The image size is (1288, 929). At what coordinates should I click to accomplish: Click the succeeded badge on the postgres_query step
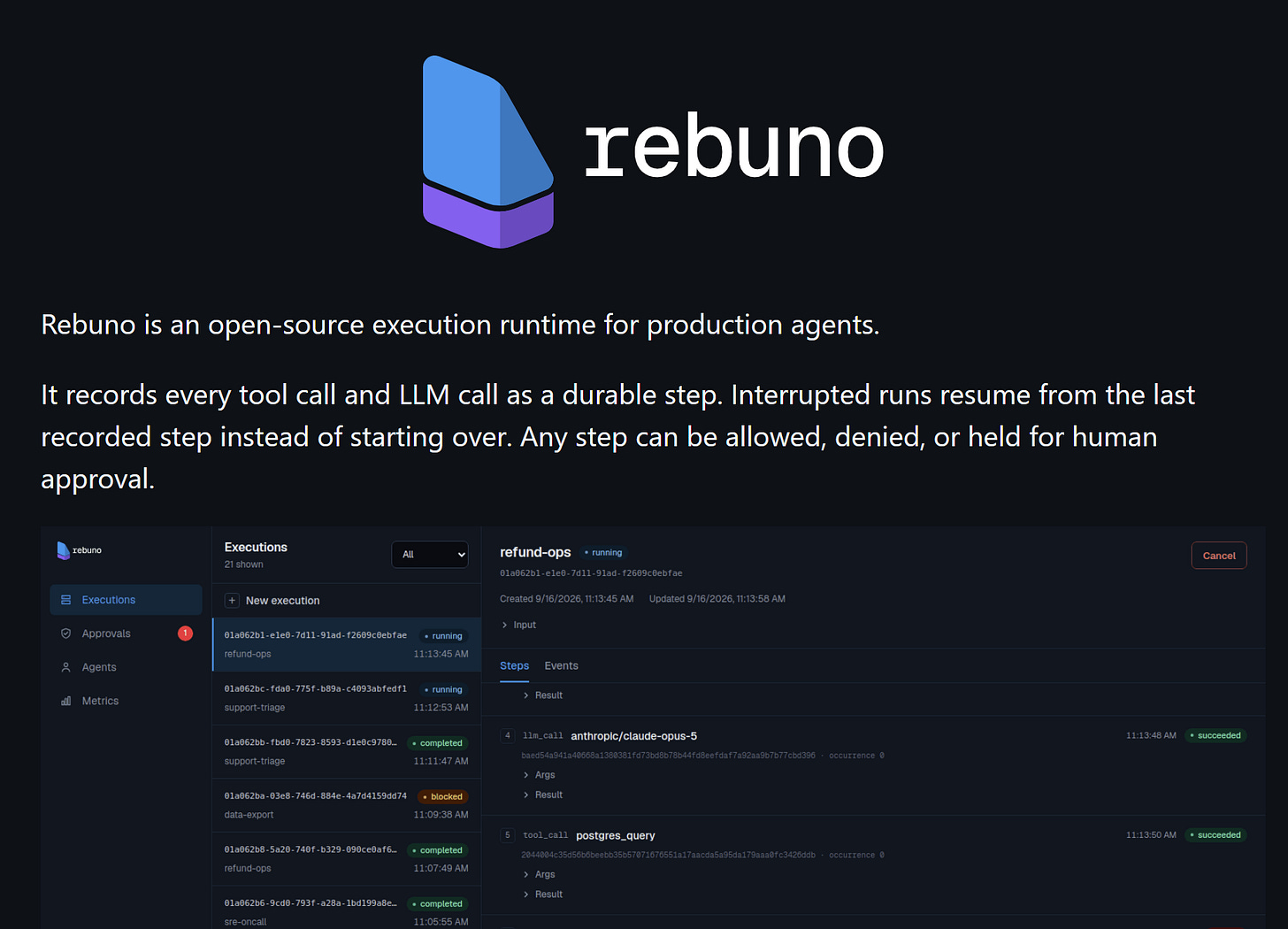[x=1215, y=835]
